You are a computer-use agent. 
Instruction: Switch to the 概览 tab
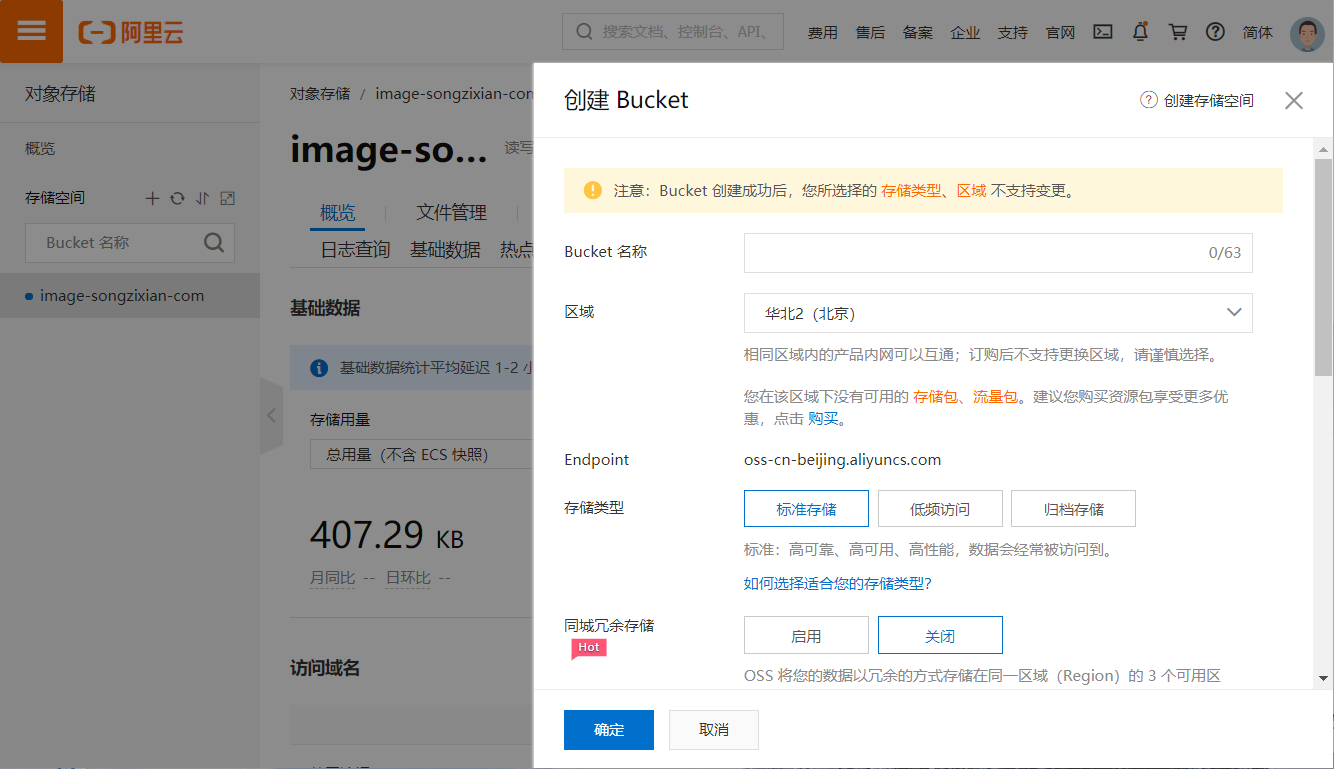tap(337, 212)
